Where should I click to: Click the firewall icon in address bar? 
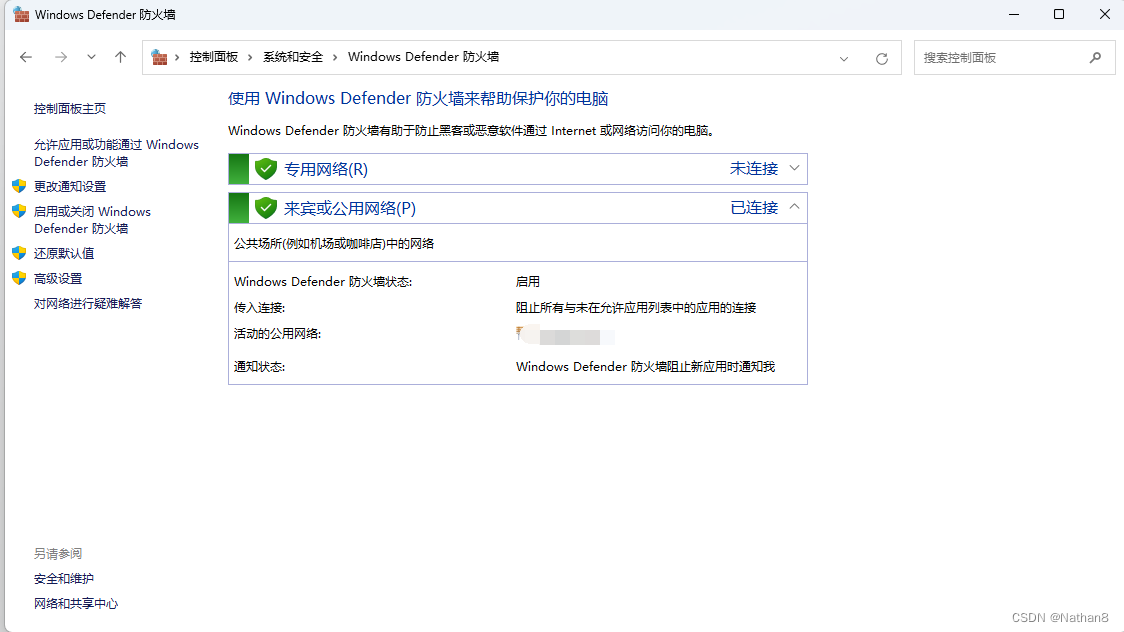(159, 57)
